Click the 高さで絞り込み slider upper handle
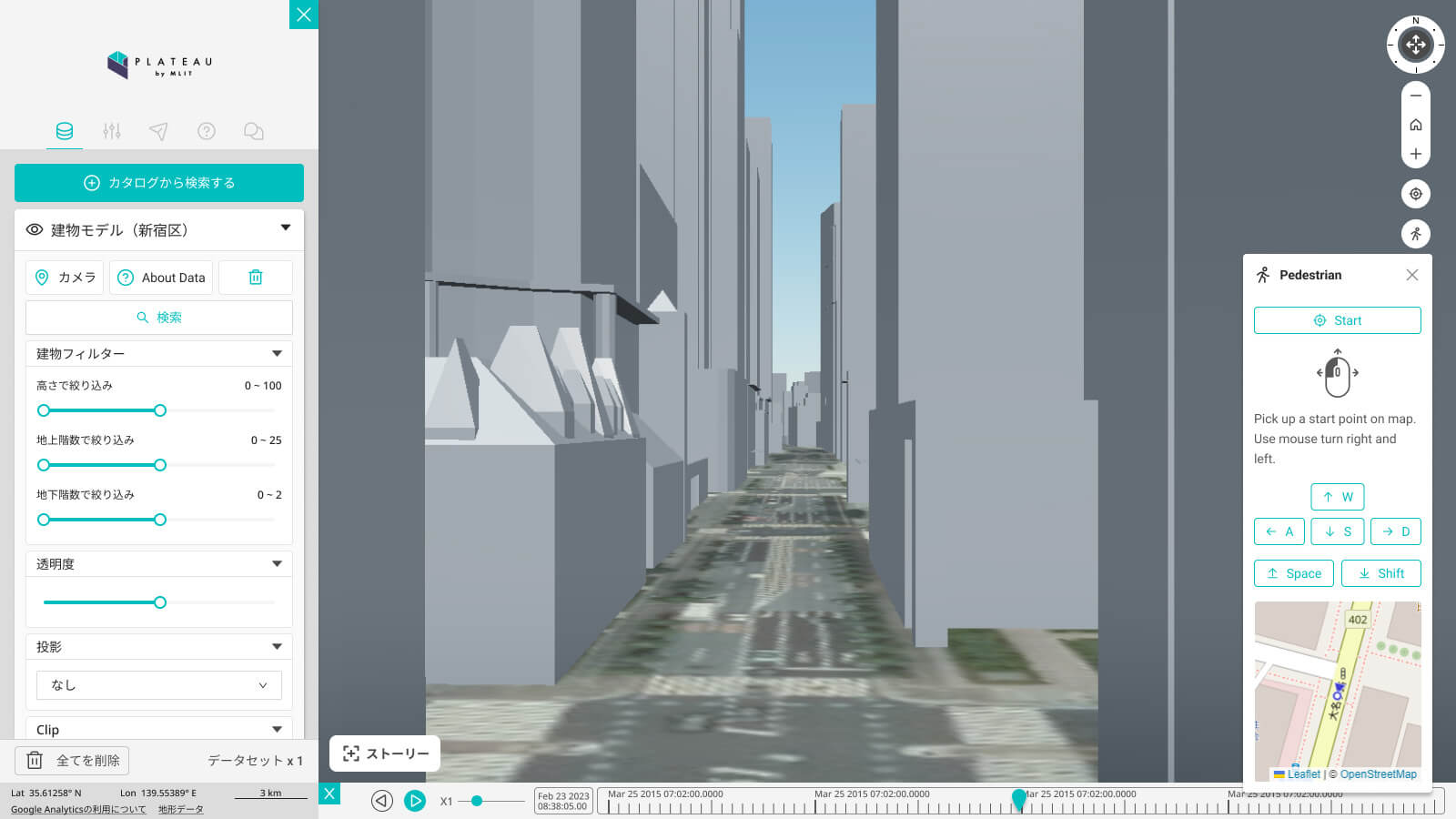This screenshot has width=1456, height=819. point(160,410)
